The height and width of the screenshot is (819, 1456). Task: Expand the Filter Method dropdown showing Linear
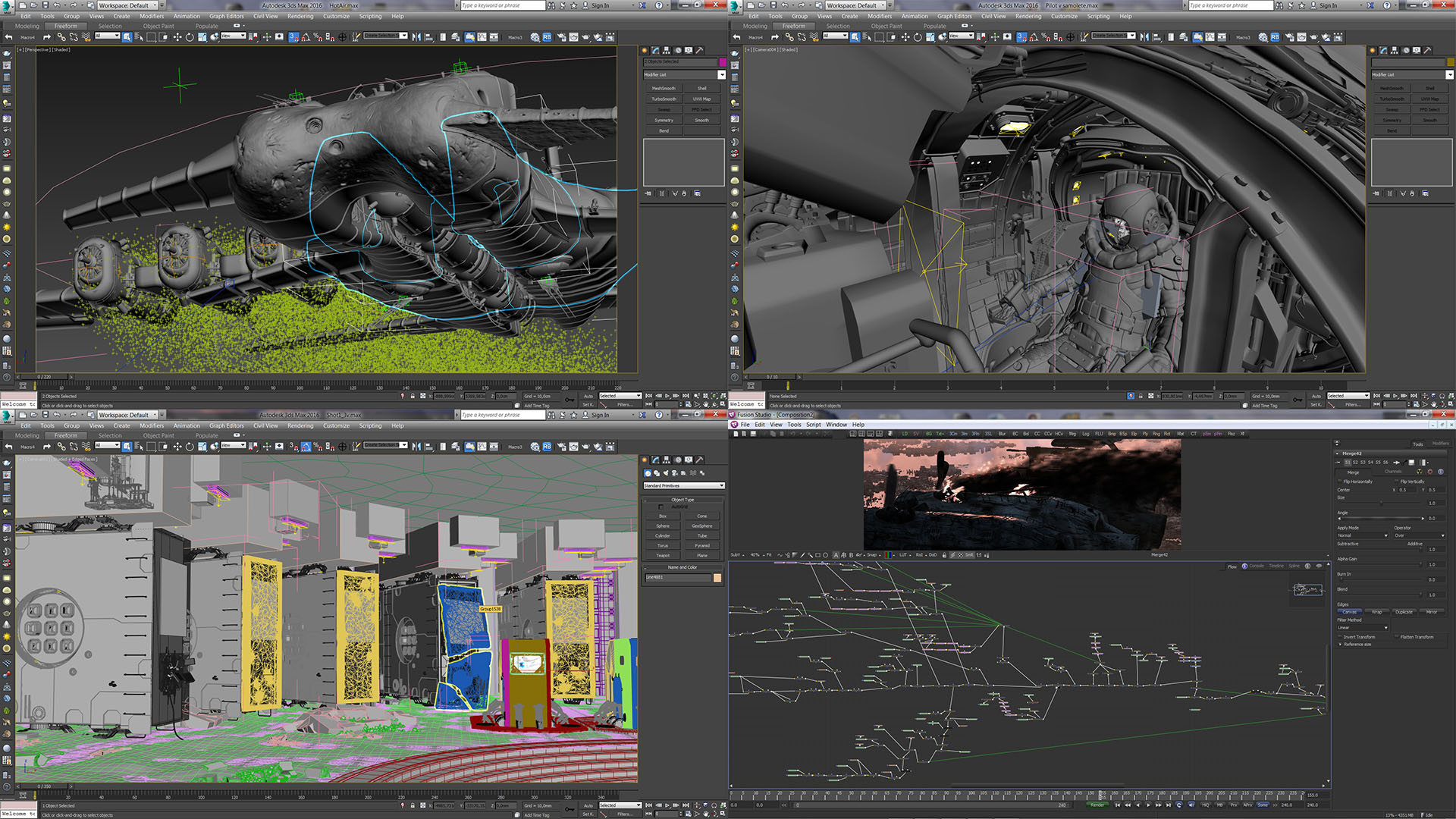point(1362,627)
